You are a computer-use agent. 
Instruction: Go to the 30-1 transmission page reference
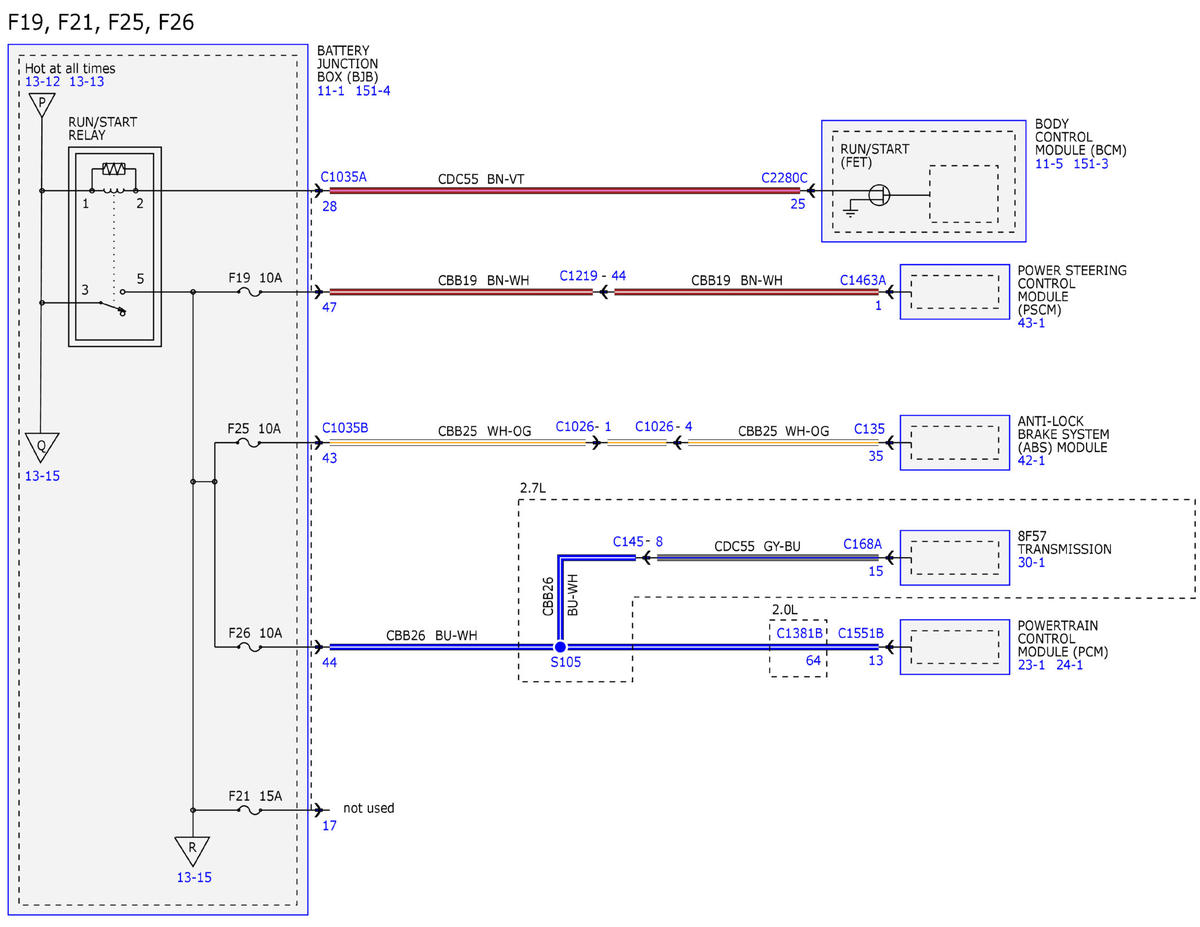[x=1032, y=563]
